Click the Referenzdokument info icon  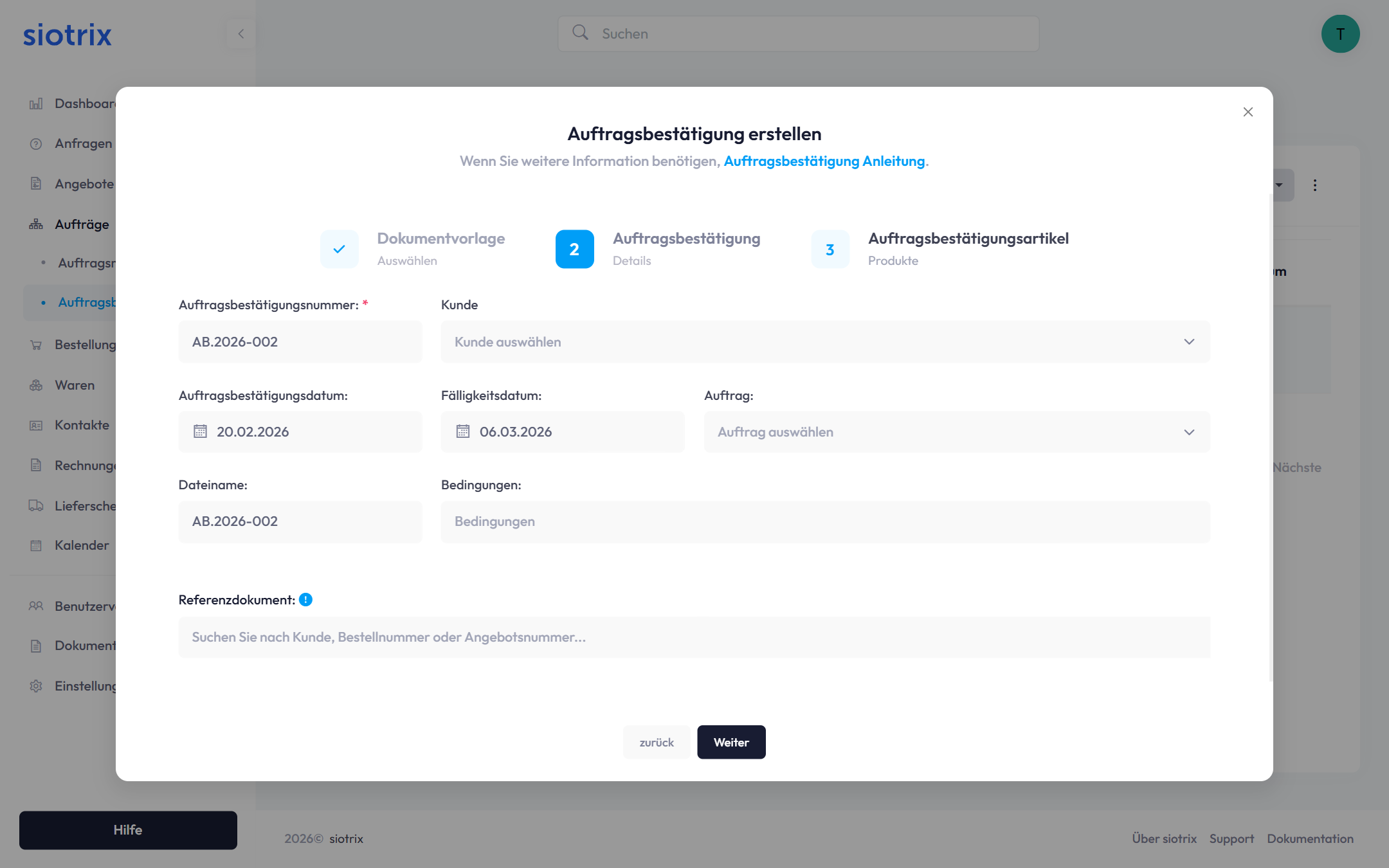305,600
